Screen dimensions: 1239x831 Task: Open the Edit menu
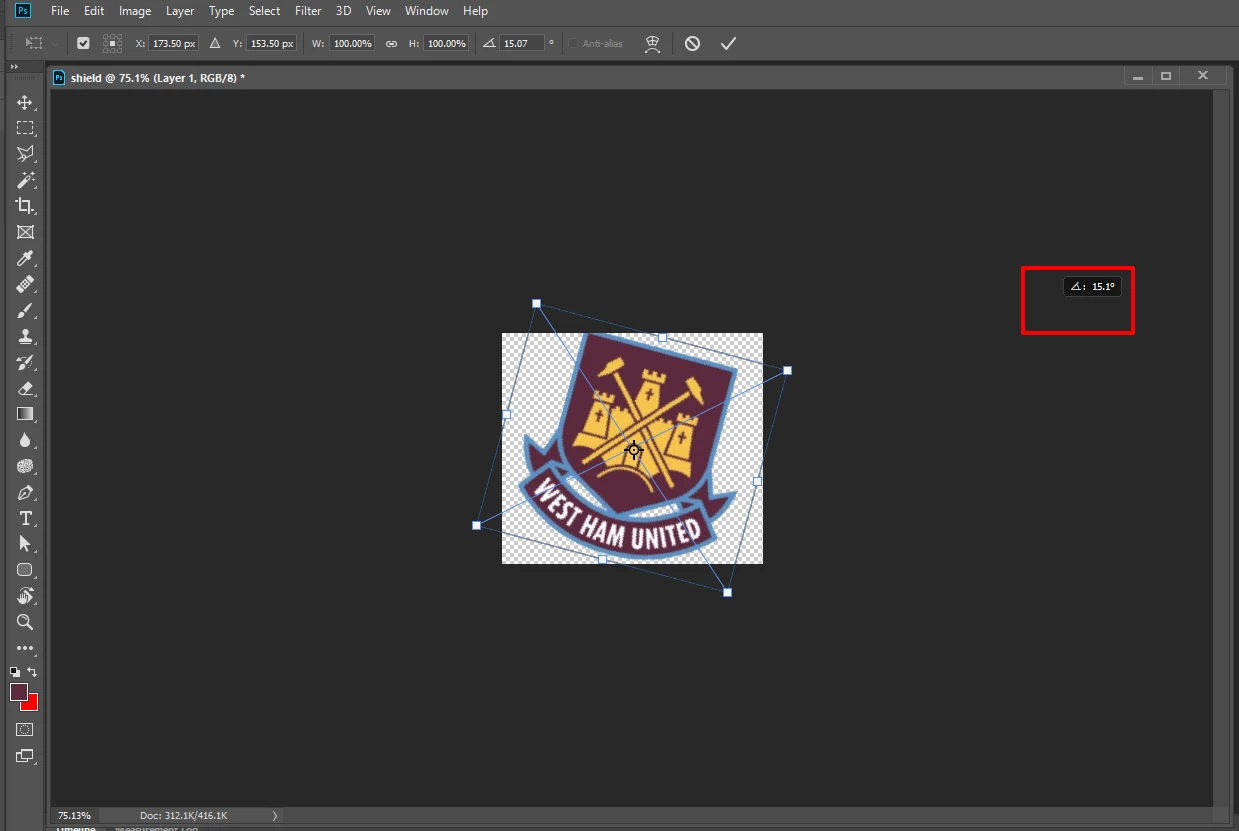point(94,11)
